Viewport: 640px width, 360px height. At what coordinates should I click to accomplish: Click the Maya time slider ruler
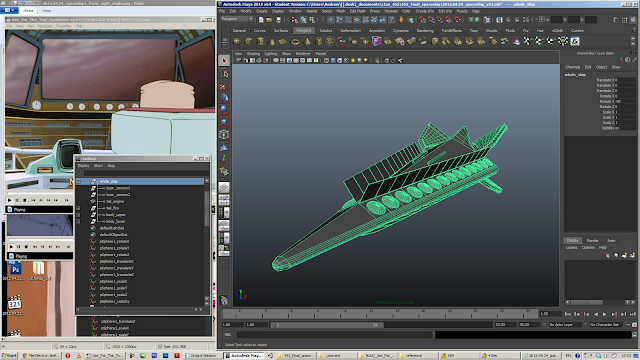(381, 313)
